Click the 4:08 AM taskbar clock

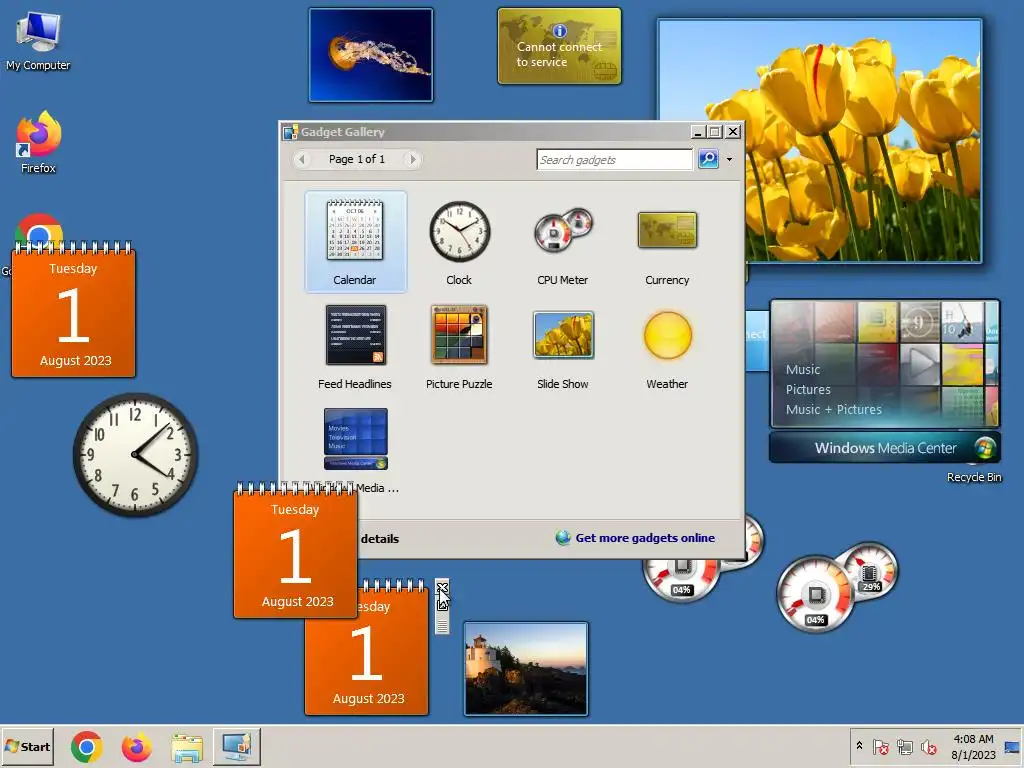973,746
